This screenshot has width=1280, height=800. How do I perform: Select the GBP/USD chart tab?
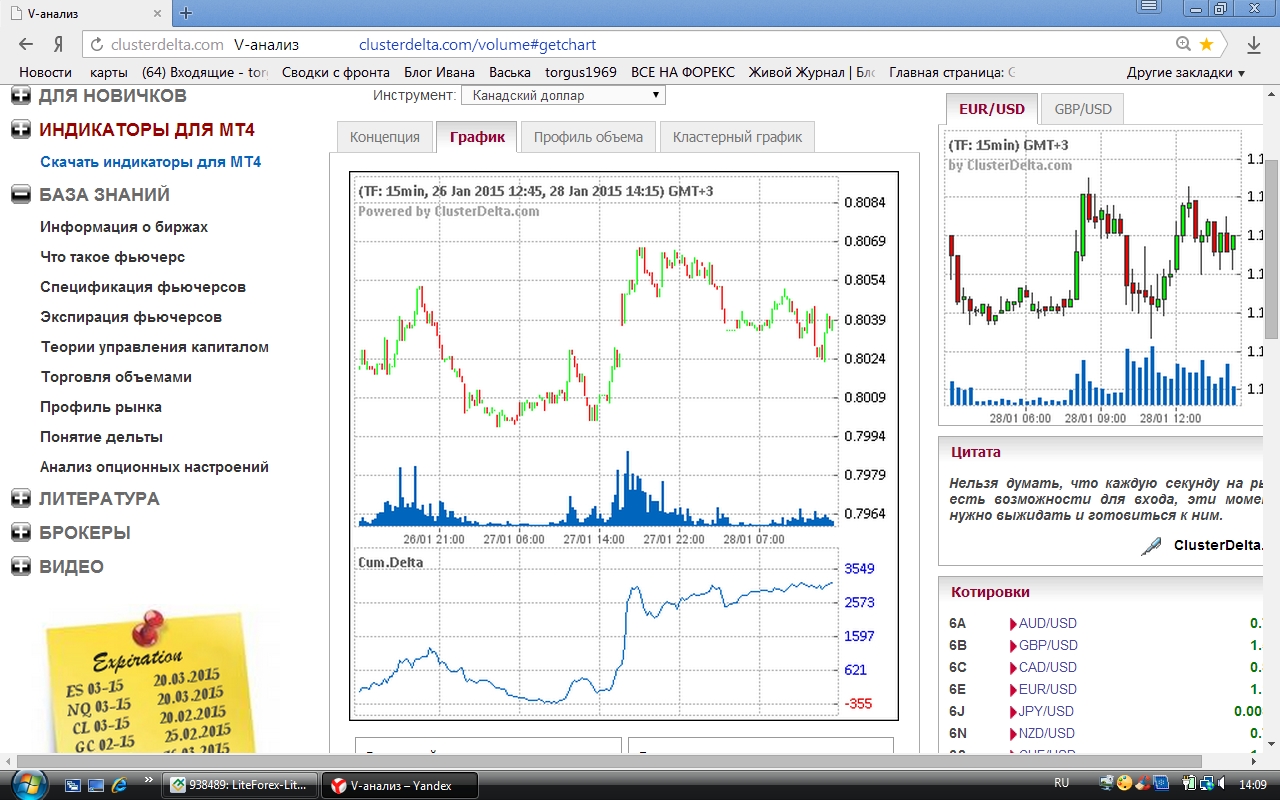(x=1082, y=109)
